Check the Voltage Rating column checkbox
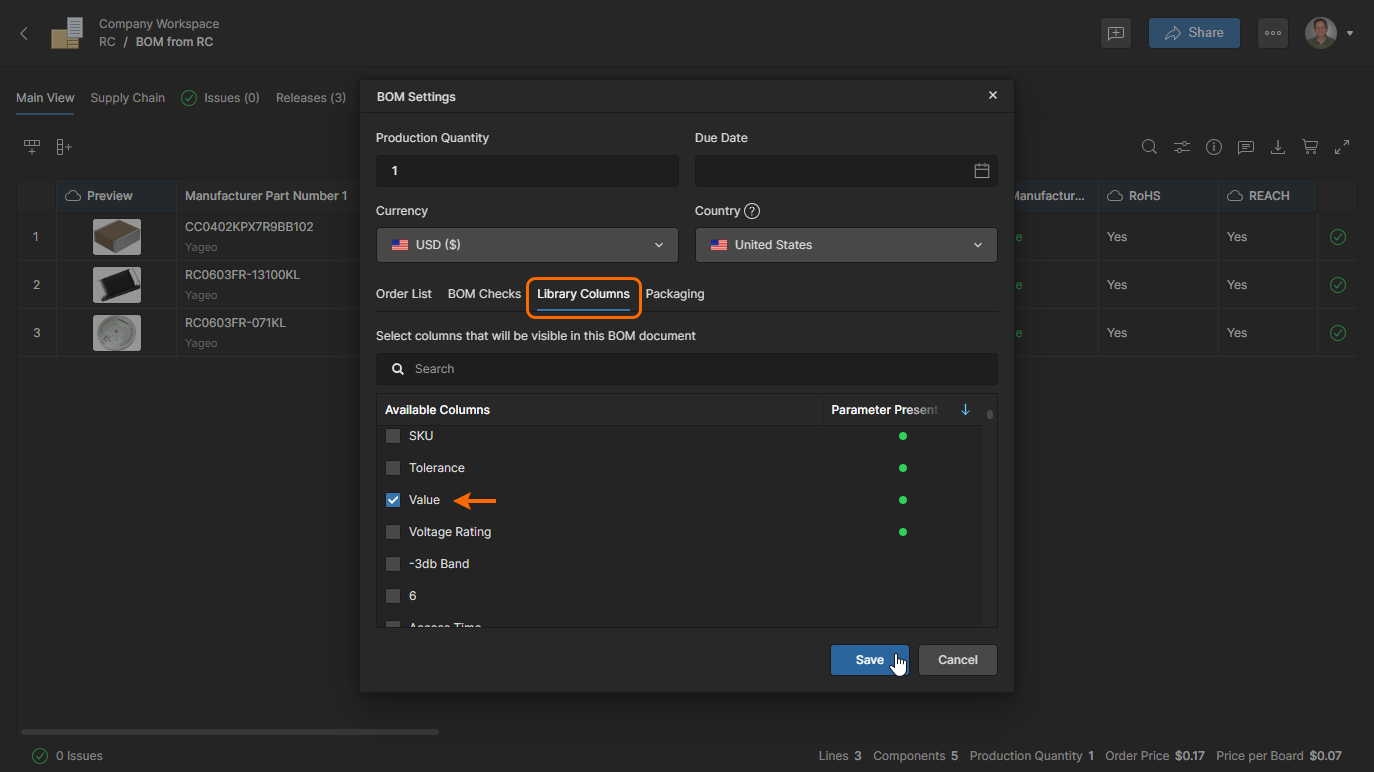1374x772 pixels. click(393, 532)
